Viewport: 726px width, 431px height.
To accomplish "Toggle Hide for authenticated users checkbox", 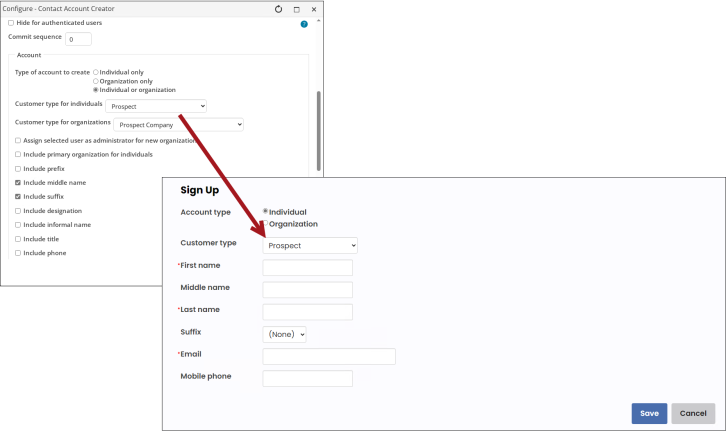I will coord(11,23).
